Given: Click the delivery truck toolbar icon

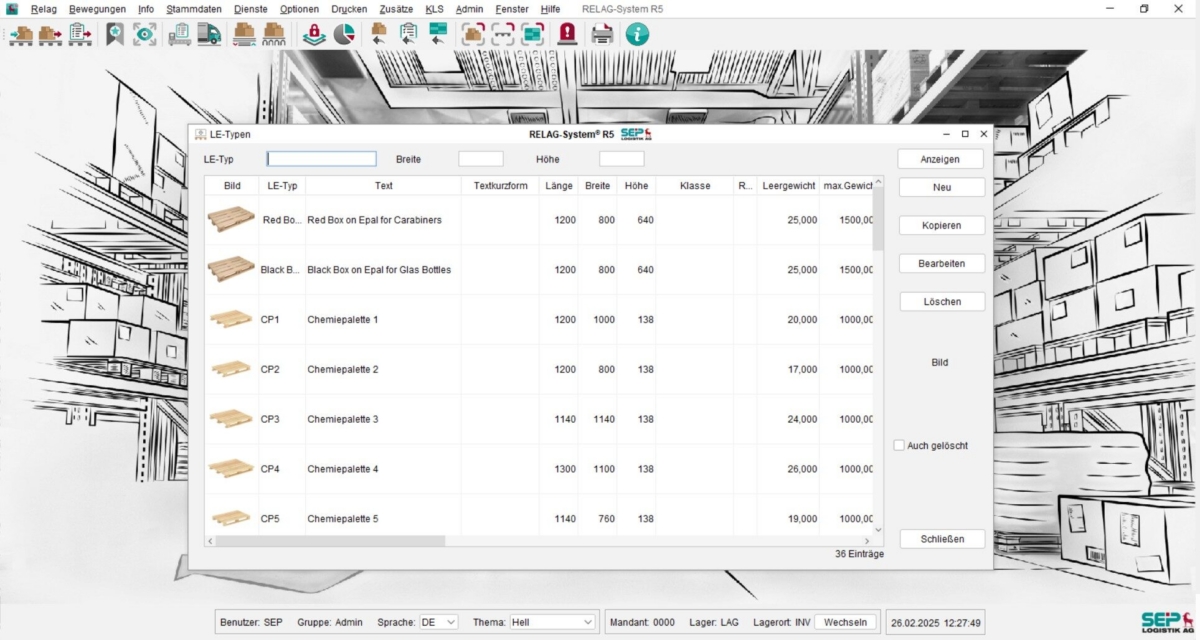Looking at the screenshot, I should point(209,34).
